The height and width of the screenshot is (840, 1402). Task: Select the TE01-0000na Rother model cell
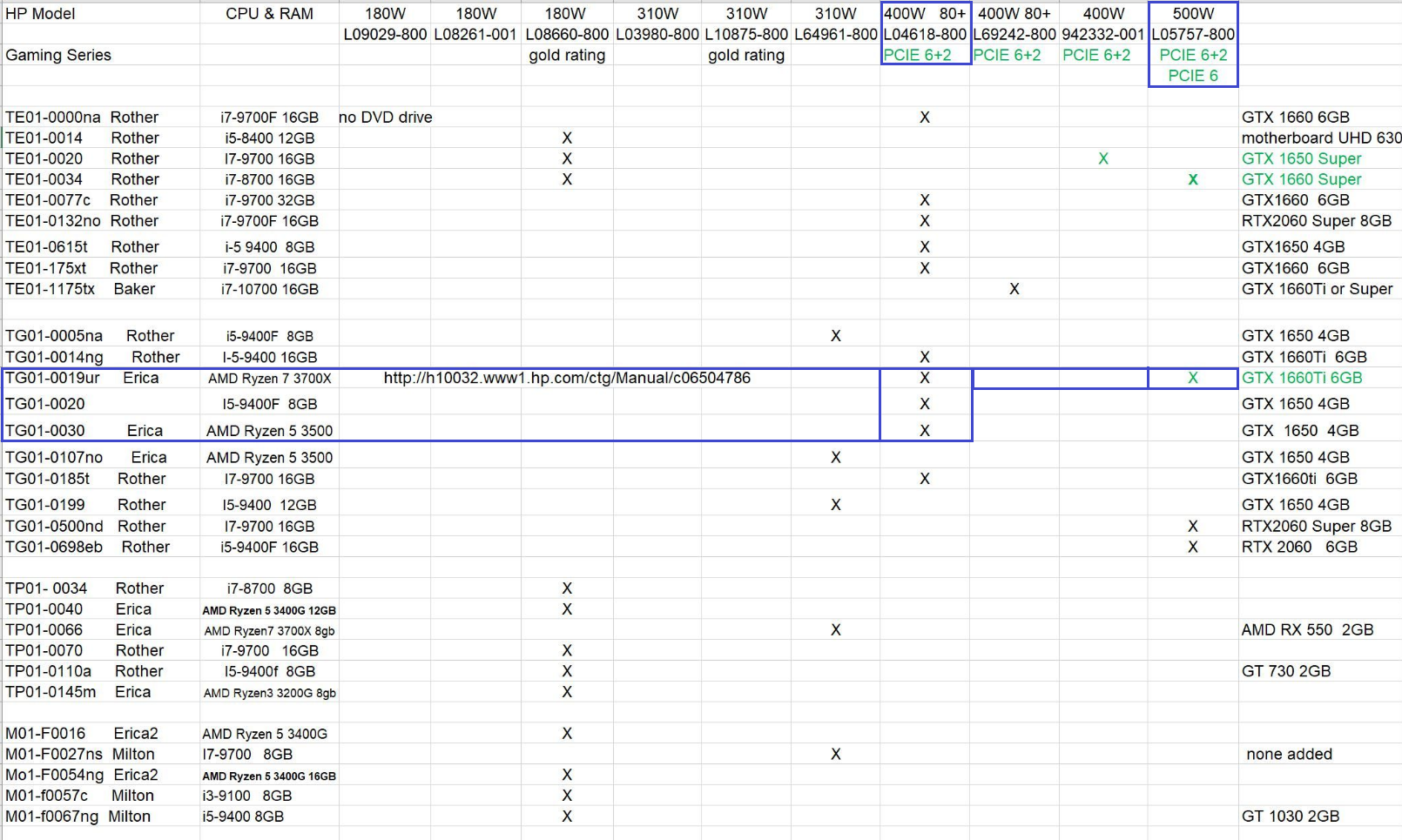pos(82,118)
